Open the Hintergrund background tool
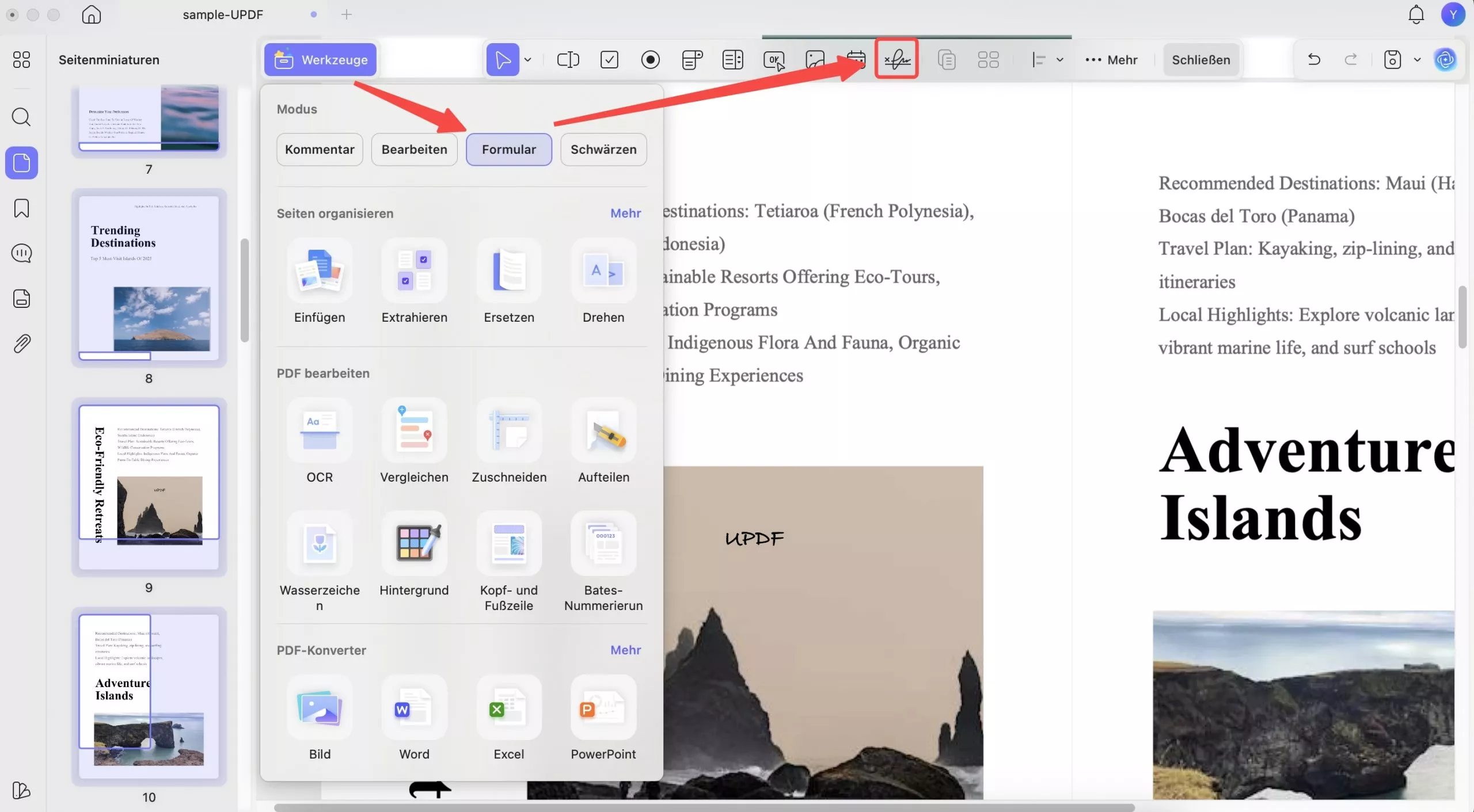This screenshot has width=1474, height=812. coord(414,555)
